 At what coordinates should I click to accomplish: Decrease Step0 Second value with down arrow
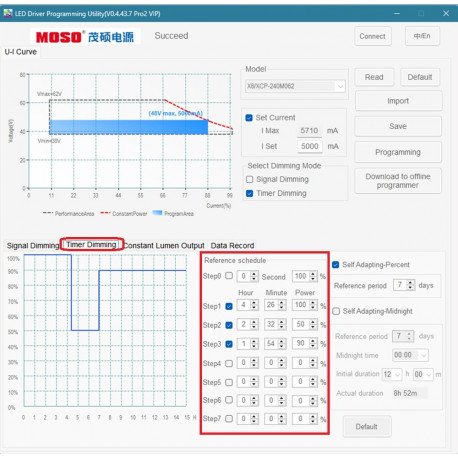pyautogui.click(x=254, y=278)
